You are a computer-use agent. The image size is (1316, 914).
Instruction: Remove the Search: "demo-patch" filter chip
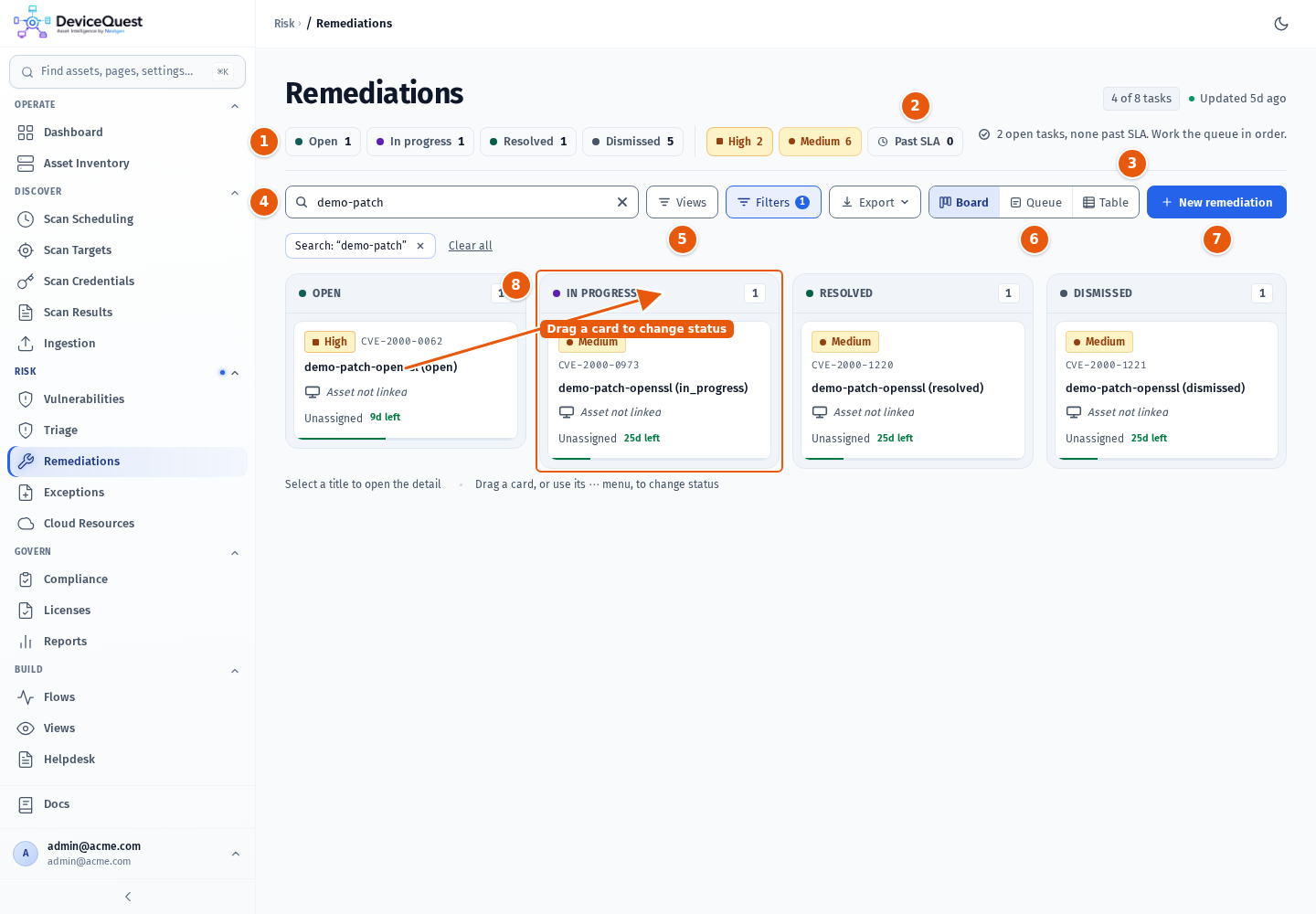tap(420, 246)
